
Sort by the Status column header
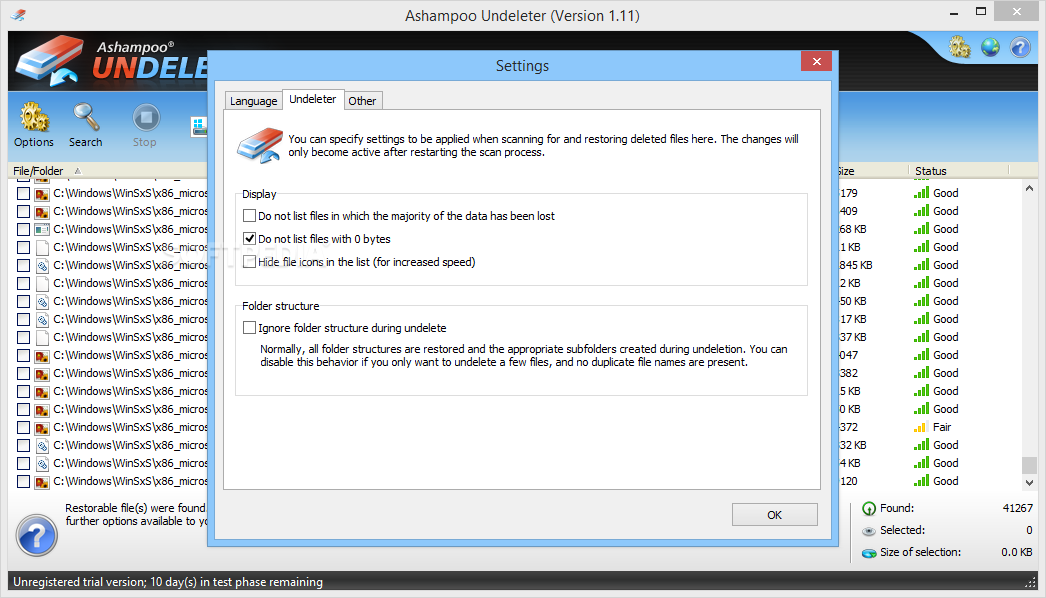(x=931, y=171)
